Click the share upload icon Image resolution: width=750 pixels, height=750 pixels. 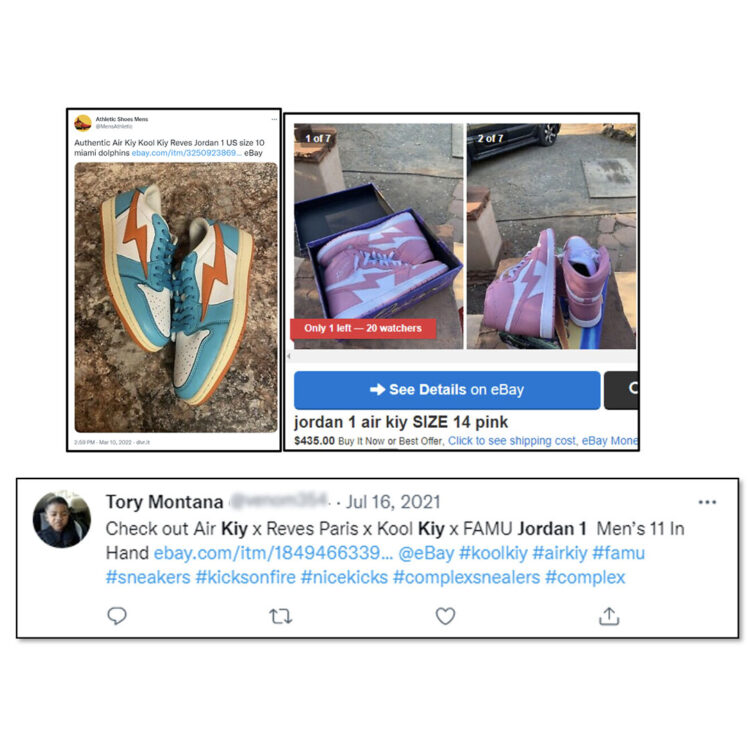(609, 616)
